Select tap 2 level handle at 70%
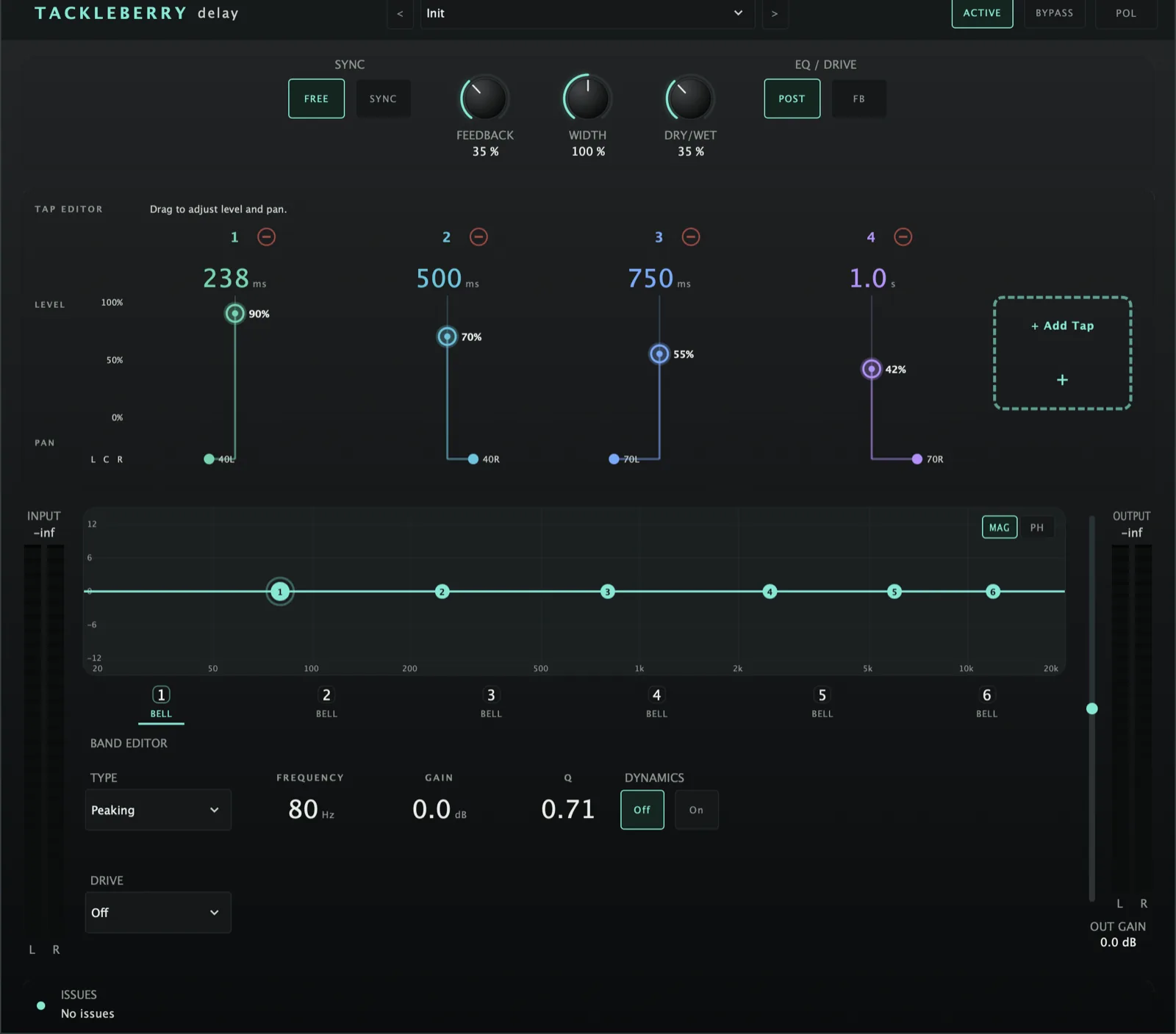The image size is (1176, 1034). pos(447,337)
